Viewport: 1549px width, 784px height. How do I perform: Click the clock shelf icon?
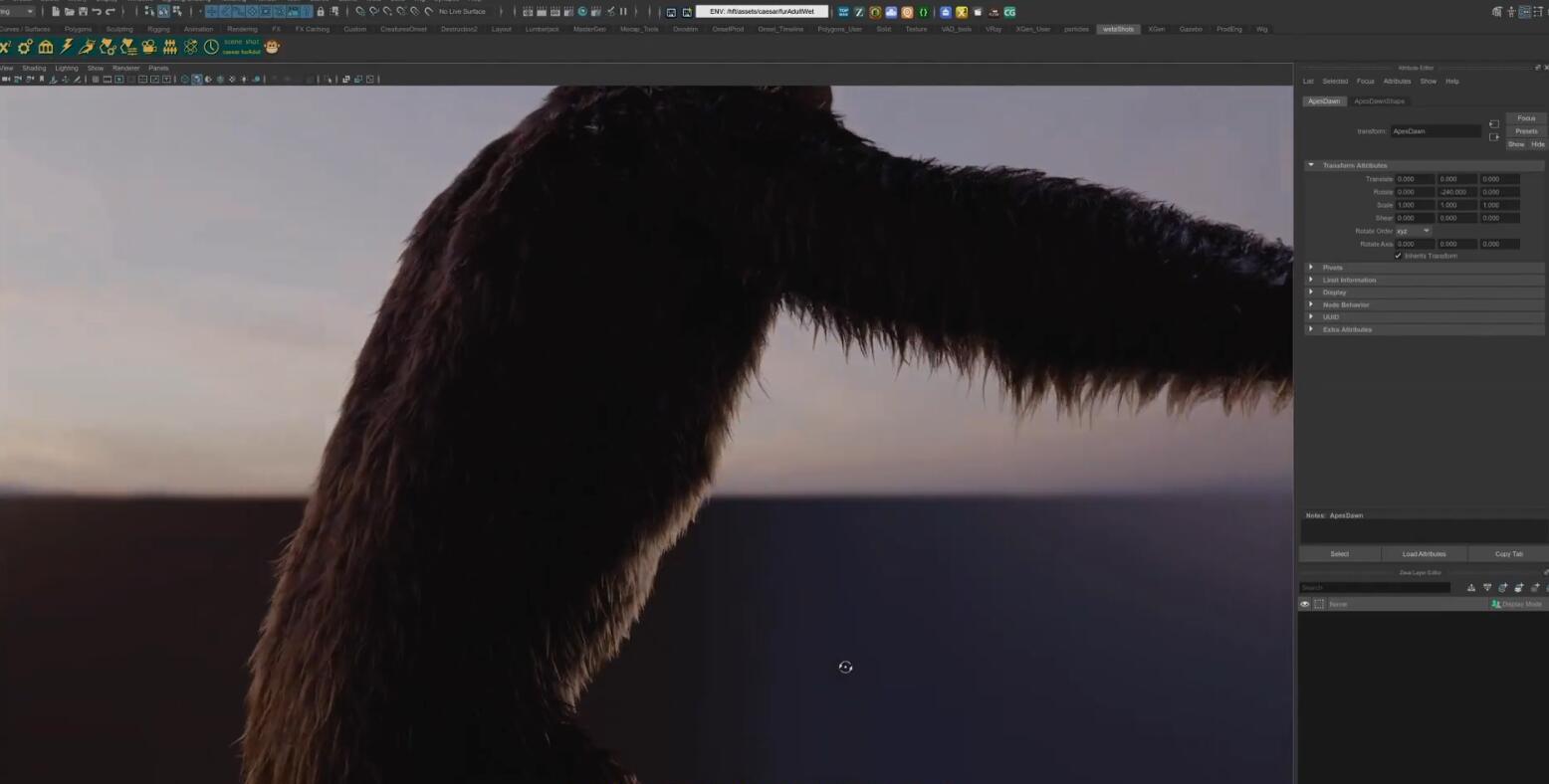click(x=211, y=47)
